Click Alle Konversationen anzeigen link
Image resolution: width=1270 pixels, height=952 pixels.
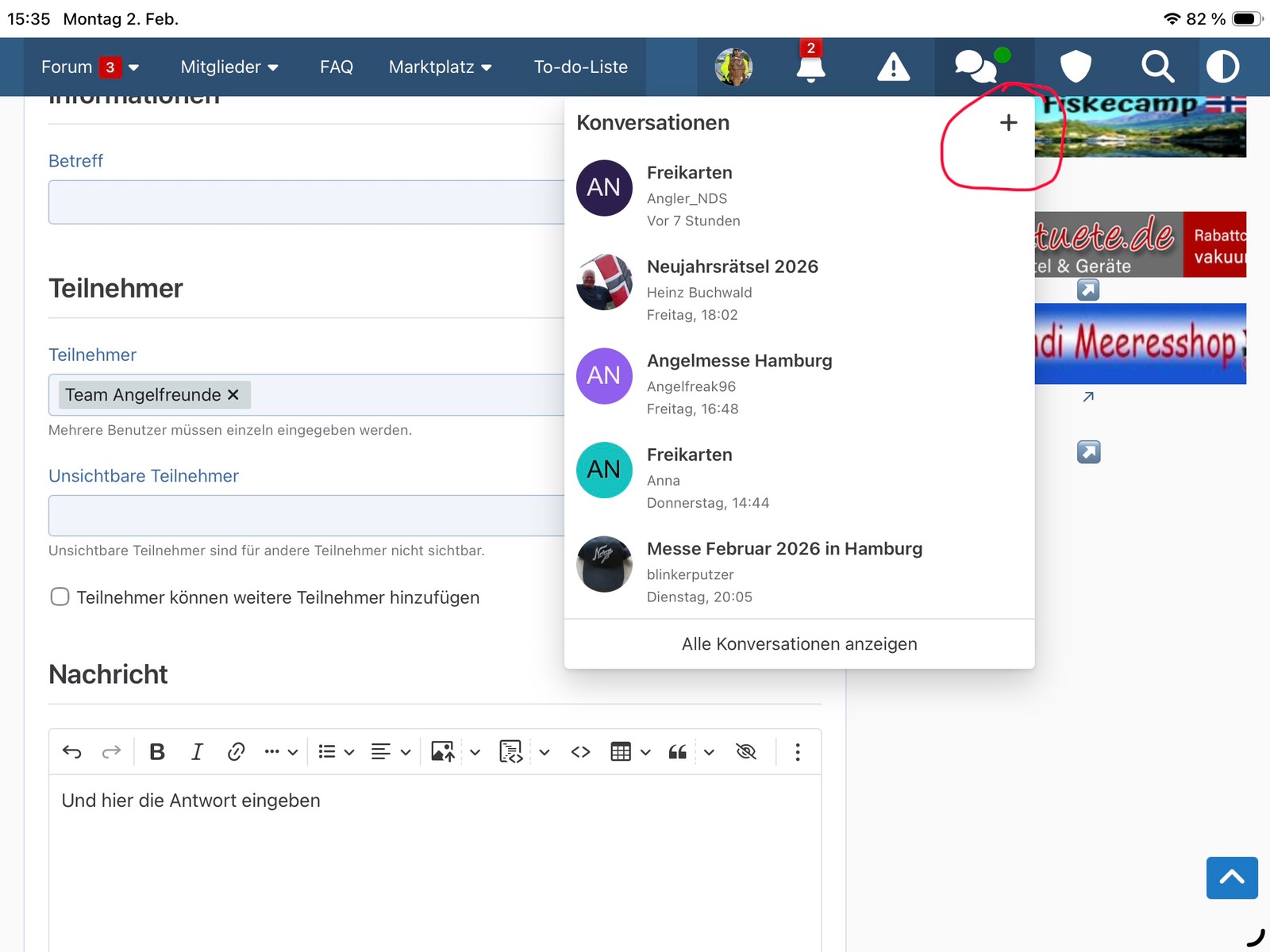tap(799, 643)
